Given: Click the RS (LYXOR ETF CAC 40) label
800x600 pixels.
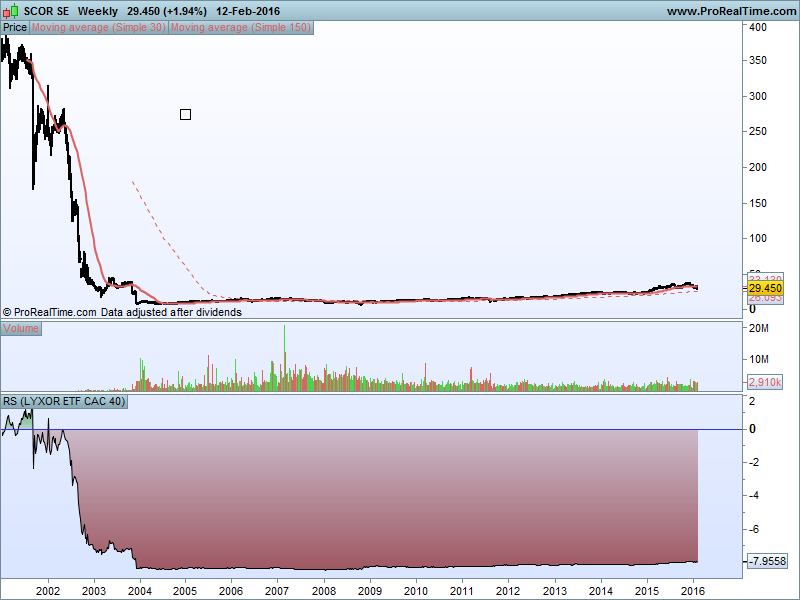Looking at the screenshot, I should pyautogui.click(x=64, y=402).
